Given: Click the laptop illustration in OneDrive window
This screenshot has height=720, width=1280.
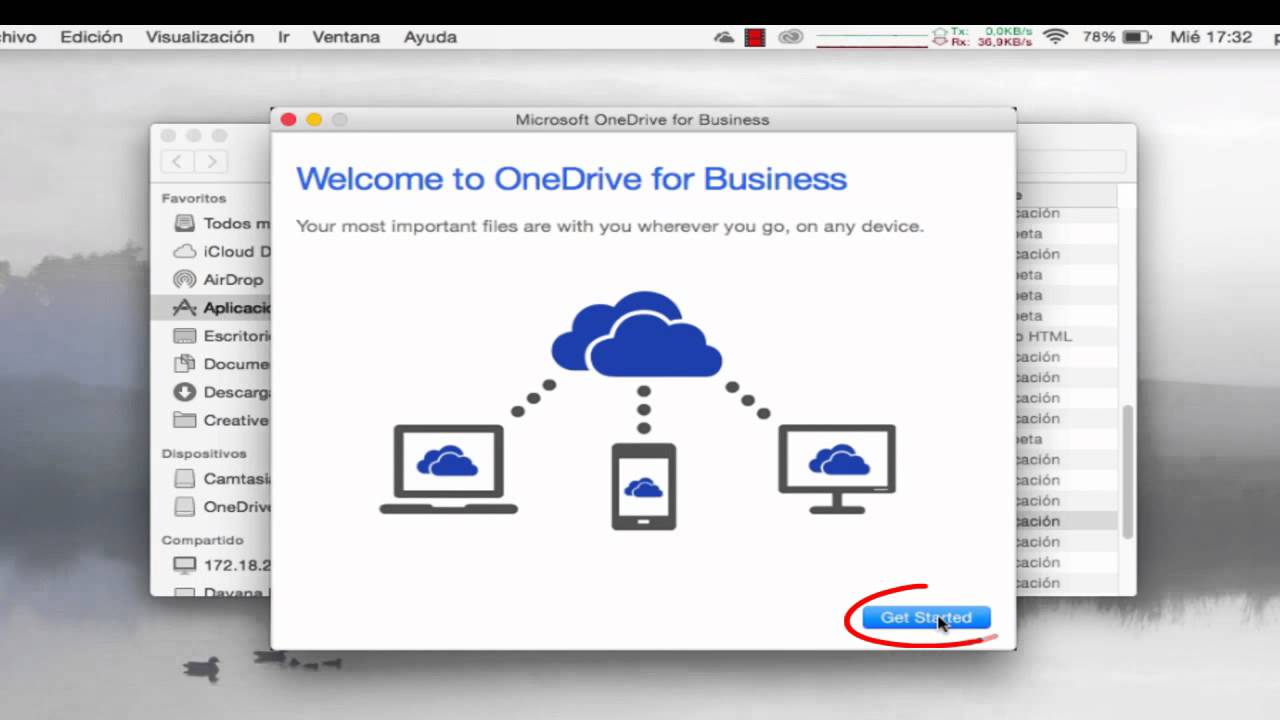Looking at the screenshot, I should pos(448,469).
